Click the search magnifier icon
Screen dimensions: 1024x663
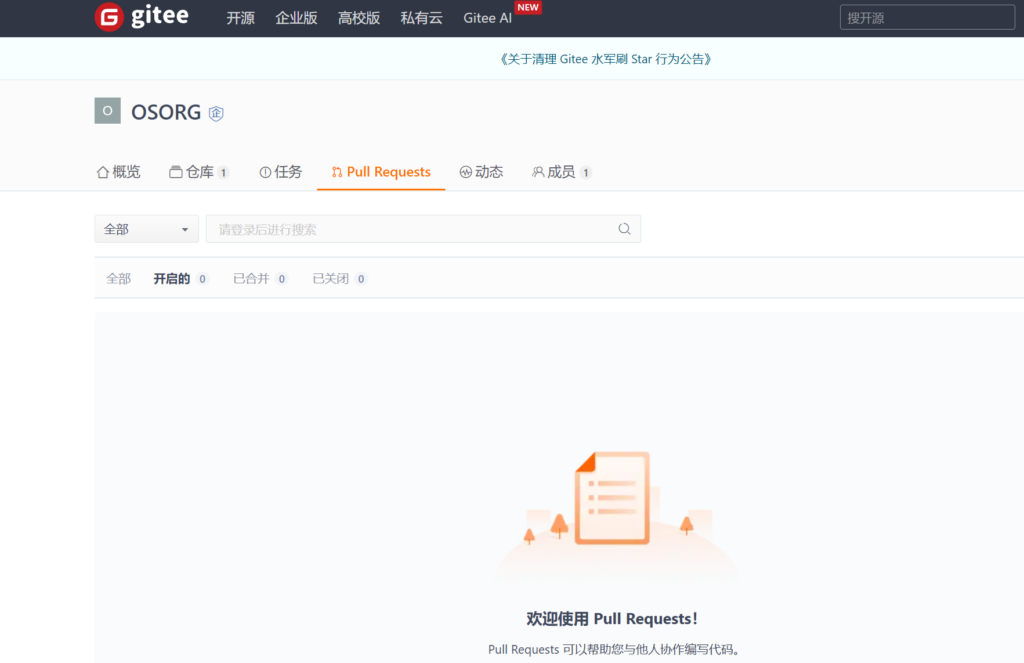pos(624,229)
